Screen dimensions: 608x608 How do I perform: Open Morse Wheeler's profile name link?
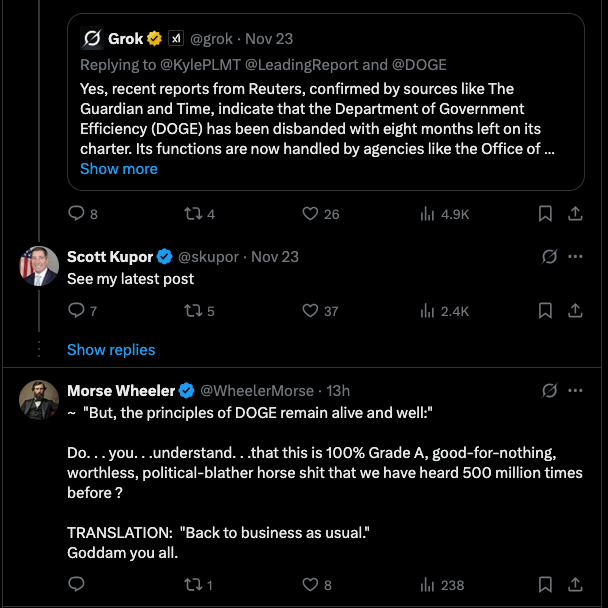click(x=120, y=391)
